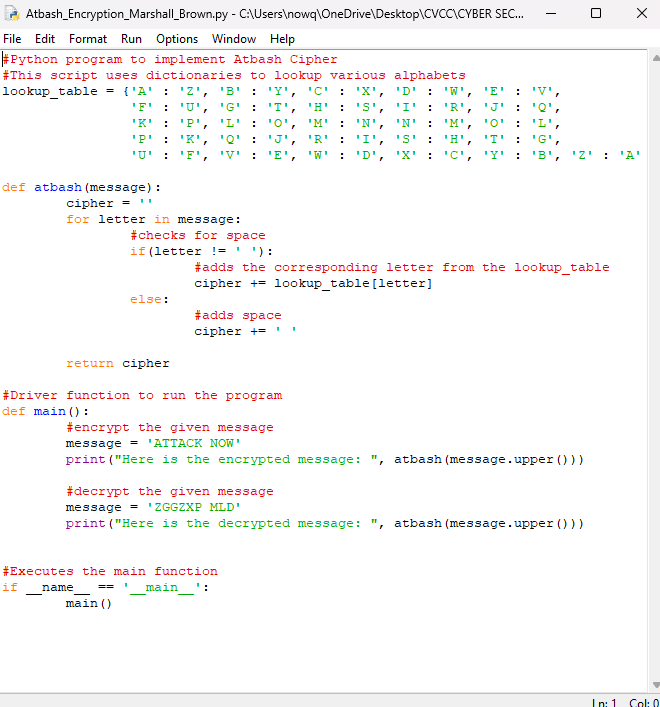The width and height of the screenshot is (660, 707).
Task: Click the 'return cipher' line
Action: [x=118, y=363]
